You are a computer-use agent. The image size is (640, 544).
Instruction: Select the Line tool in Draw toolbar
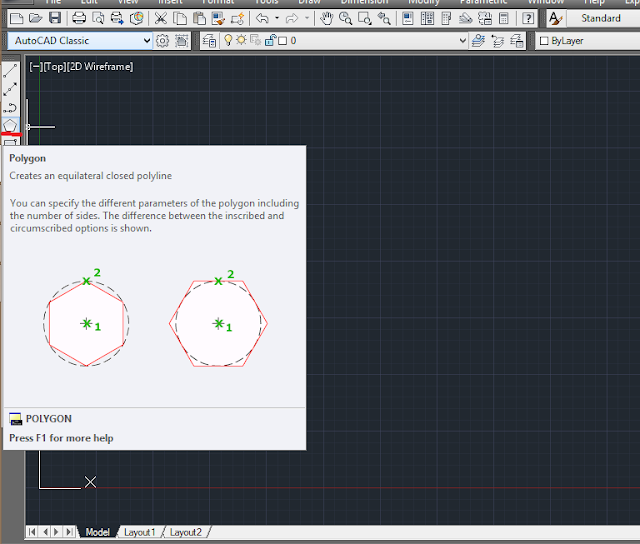10,71
